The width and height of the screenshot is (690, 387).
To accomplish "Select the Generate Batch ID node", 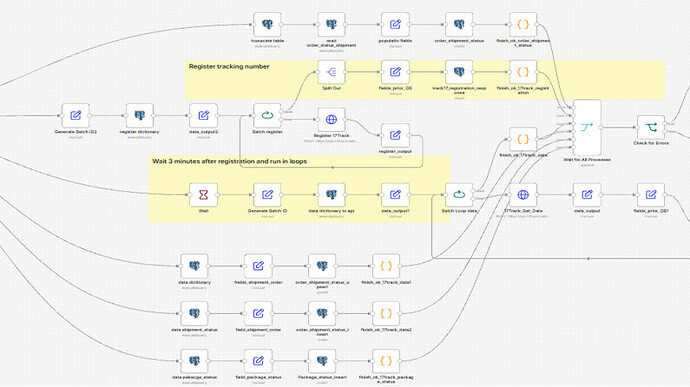I will point(267,195).
